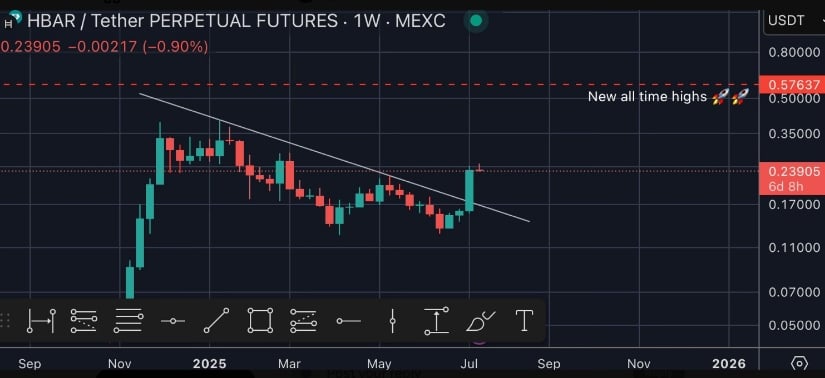Choose the Rectangle shape tool
825x378 pixels.
tap(260, 321)
